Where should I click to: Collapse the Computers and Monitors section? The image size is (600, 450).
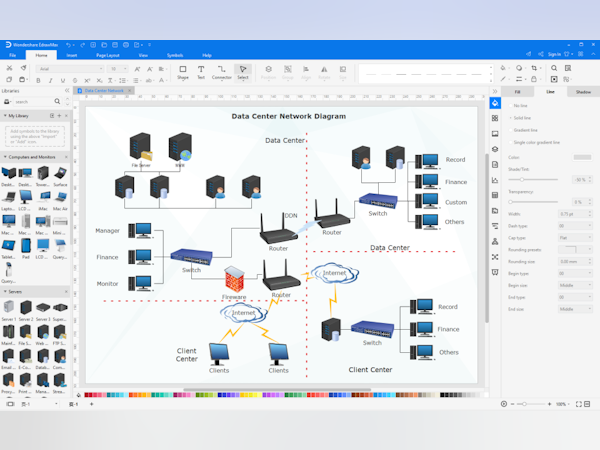(5, 157)
